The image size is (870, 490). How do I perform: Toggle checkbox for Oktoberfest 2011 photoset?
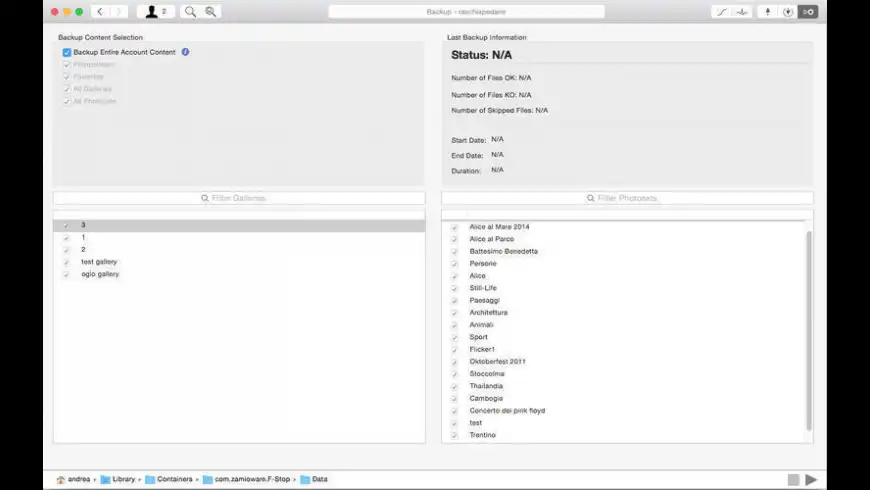[454, 362]
